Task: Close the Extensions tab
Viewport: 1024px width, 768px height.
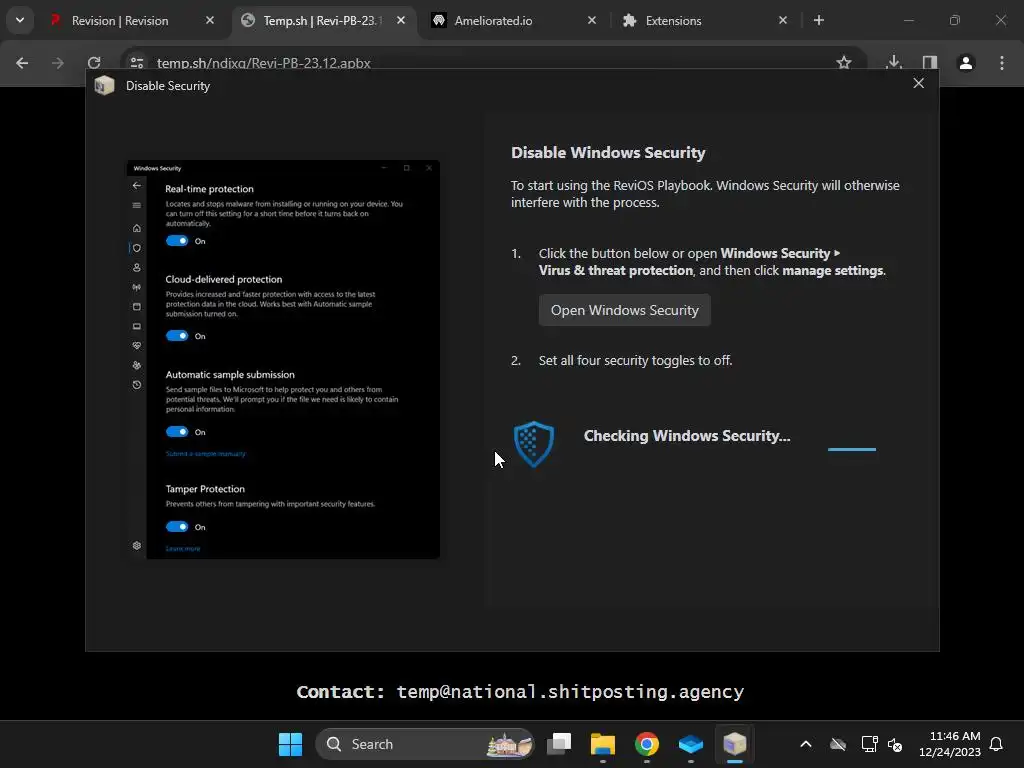Action: [783, 20]
